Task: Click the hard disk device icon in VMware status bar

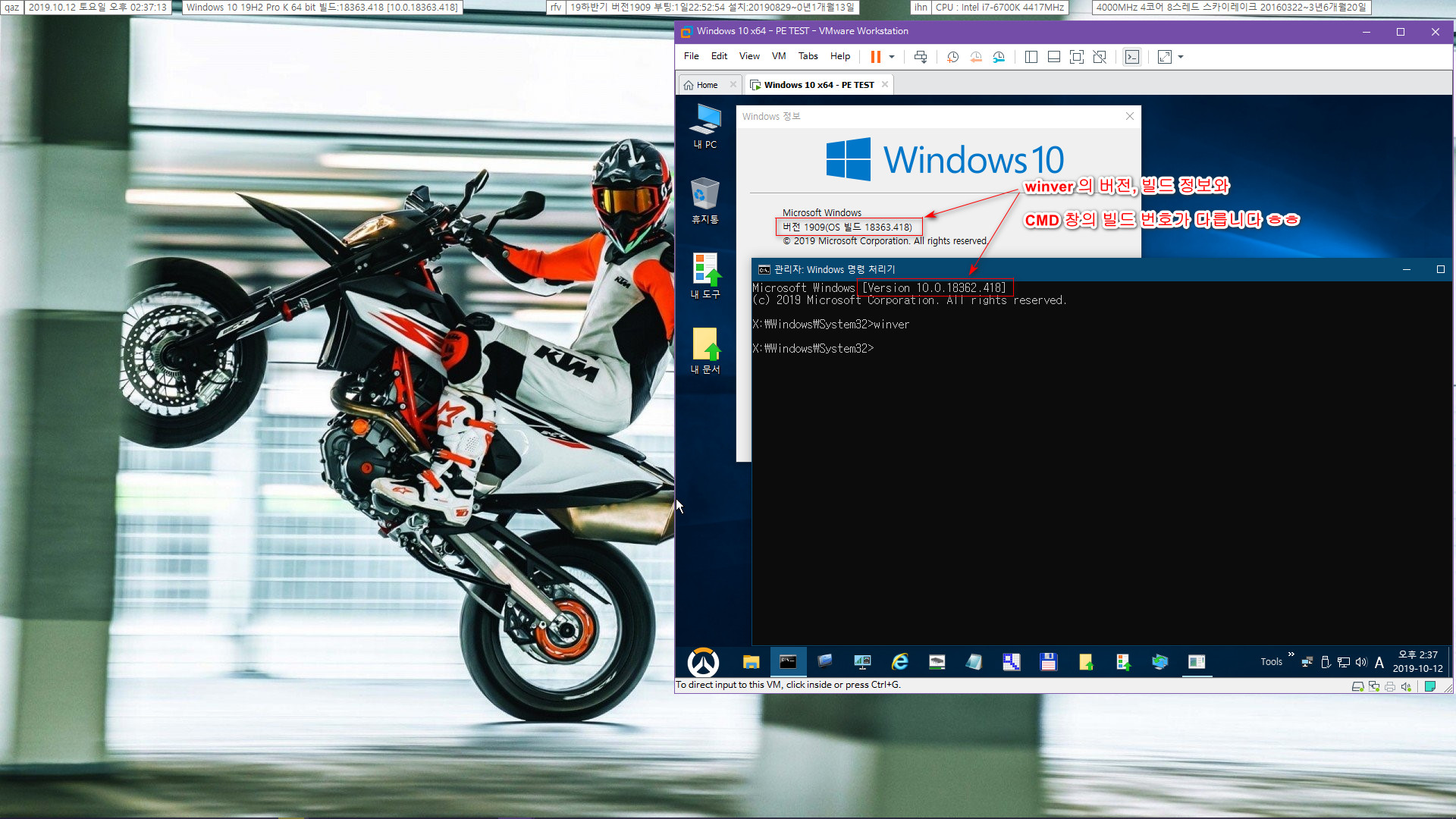Action: pyautogui.click(x=1357, y=686)
